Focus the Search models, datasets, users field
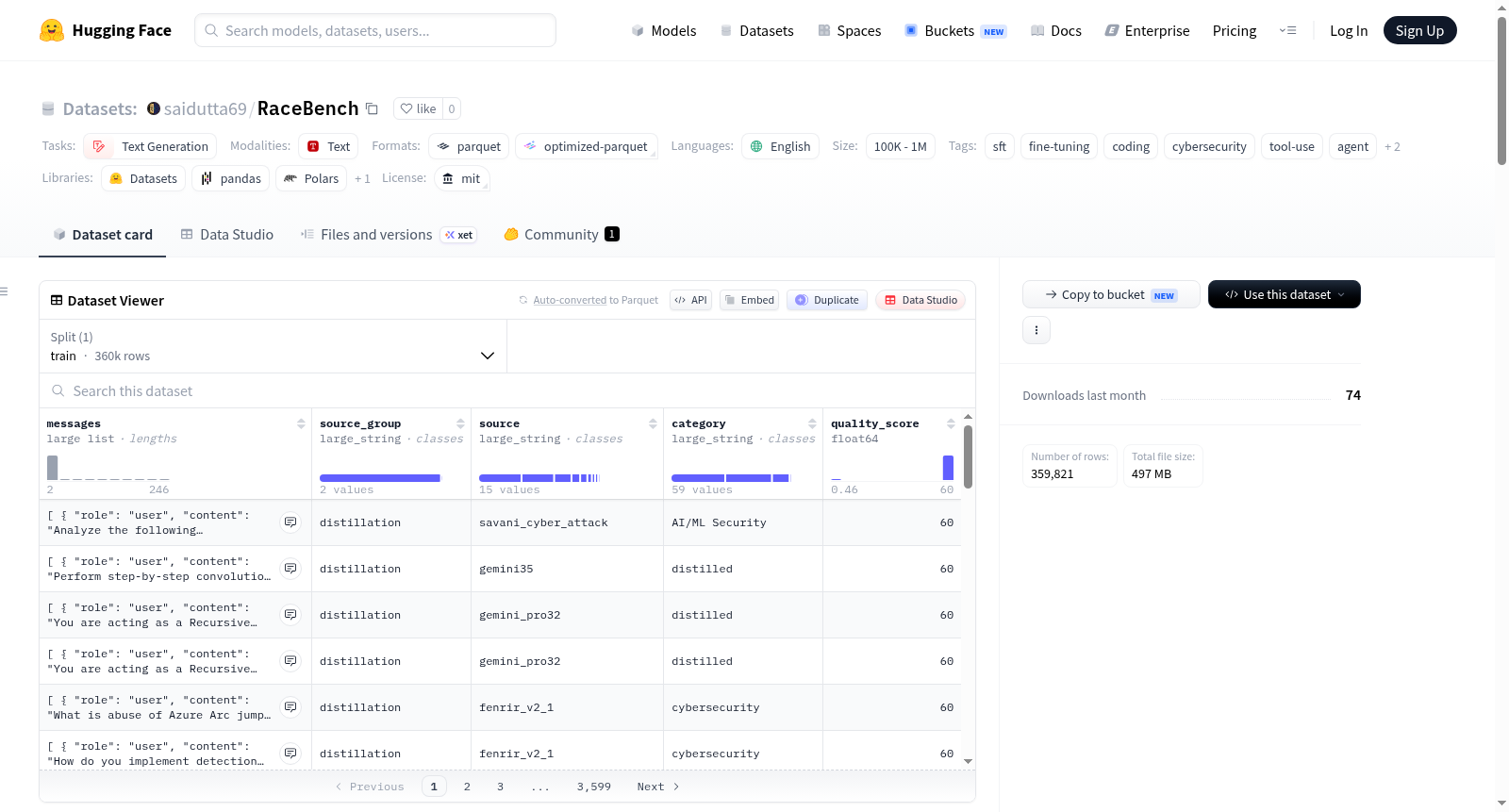 tap(375, 30)
